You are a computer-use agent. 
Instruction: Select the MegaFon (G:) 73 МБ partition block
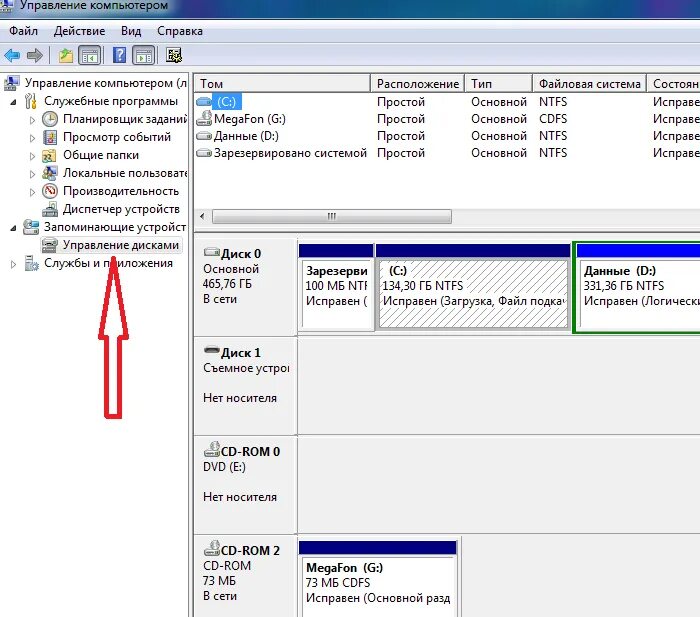pos(378,578)
